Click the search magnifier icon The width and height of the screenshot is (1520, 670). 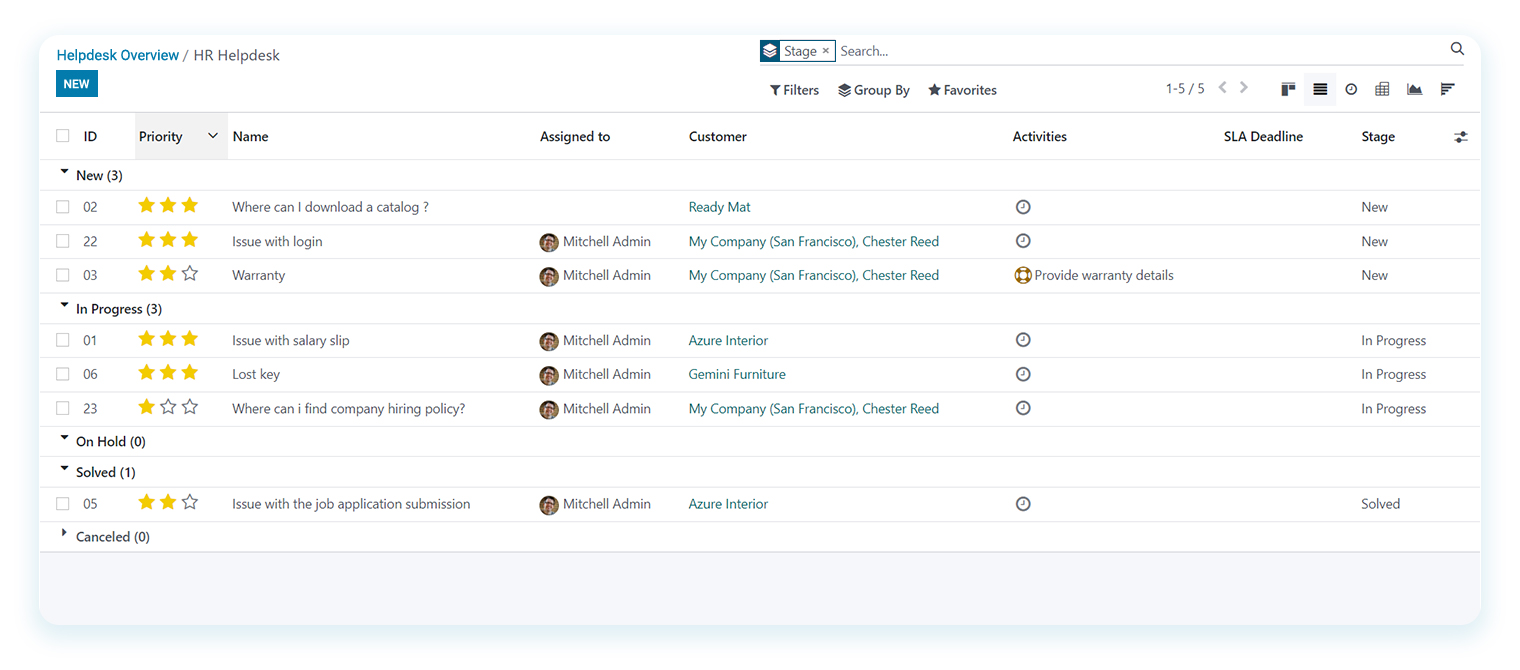(1457, 48)
